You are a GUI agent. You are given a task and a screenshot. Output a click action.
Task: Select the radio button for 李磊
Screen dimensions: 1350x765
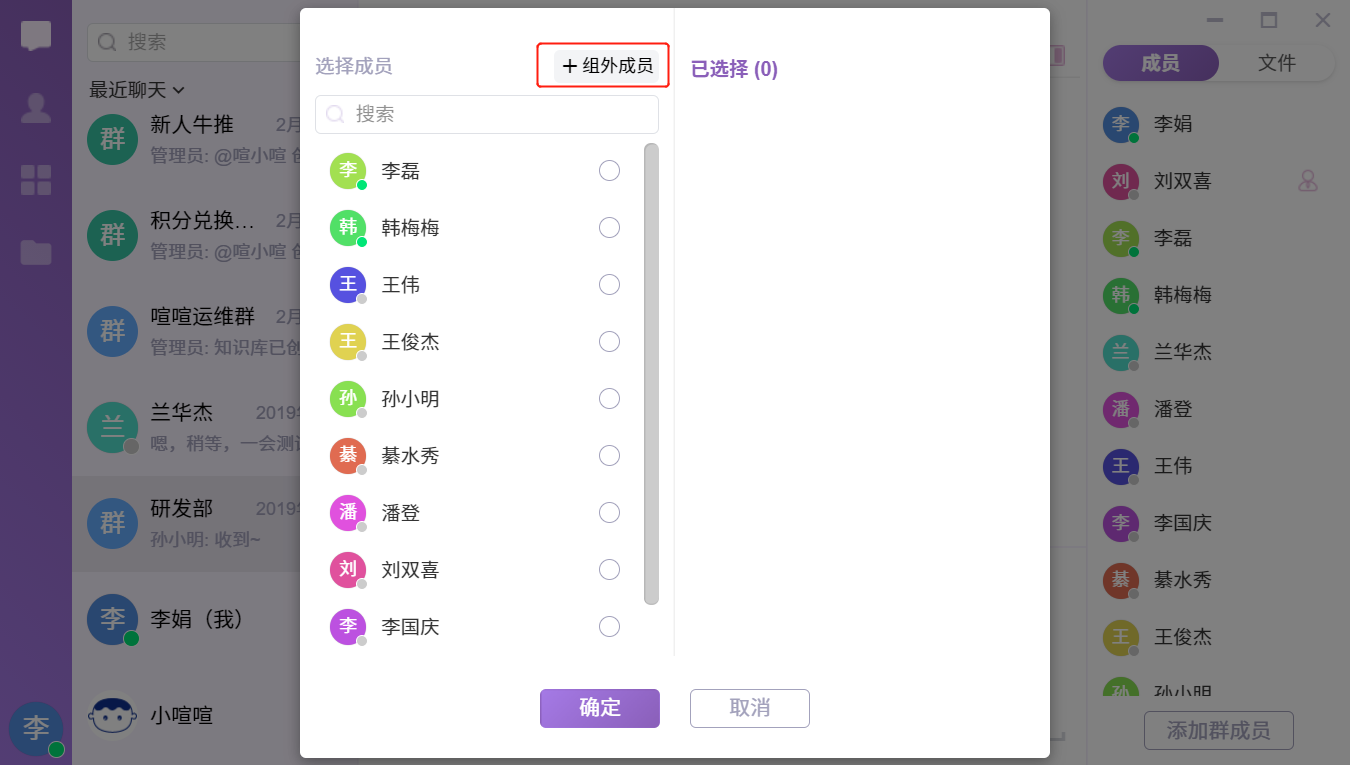click(x=609, y=171)
